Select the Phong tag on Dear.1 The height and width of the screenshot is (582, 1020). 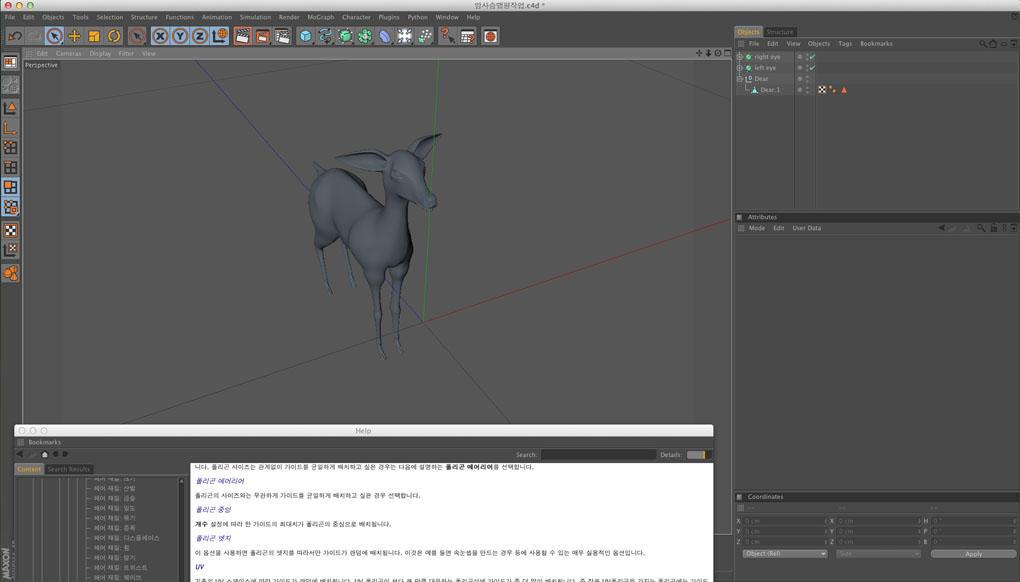click(x=833, y=90)
